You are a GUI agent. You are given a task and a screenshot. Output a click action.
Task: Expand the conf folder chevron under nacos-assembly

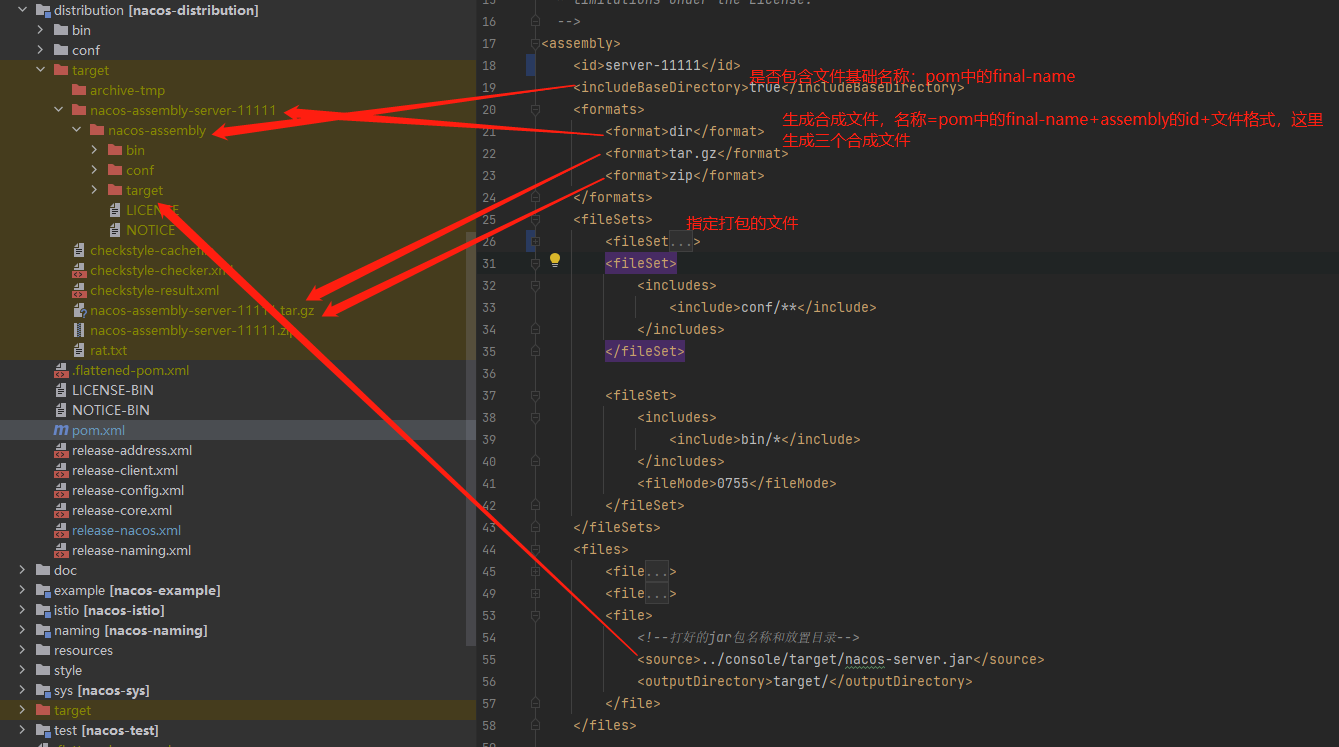tap(94, 170)
